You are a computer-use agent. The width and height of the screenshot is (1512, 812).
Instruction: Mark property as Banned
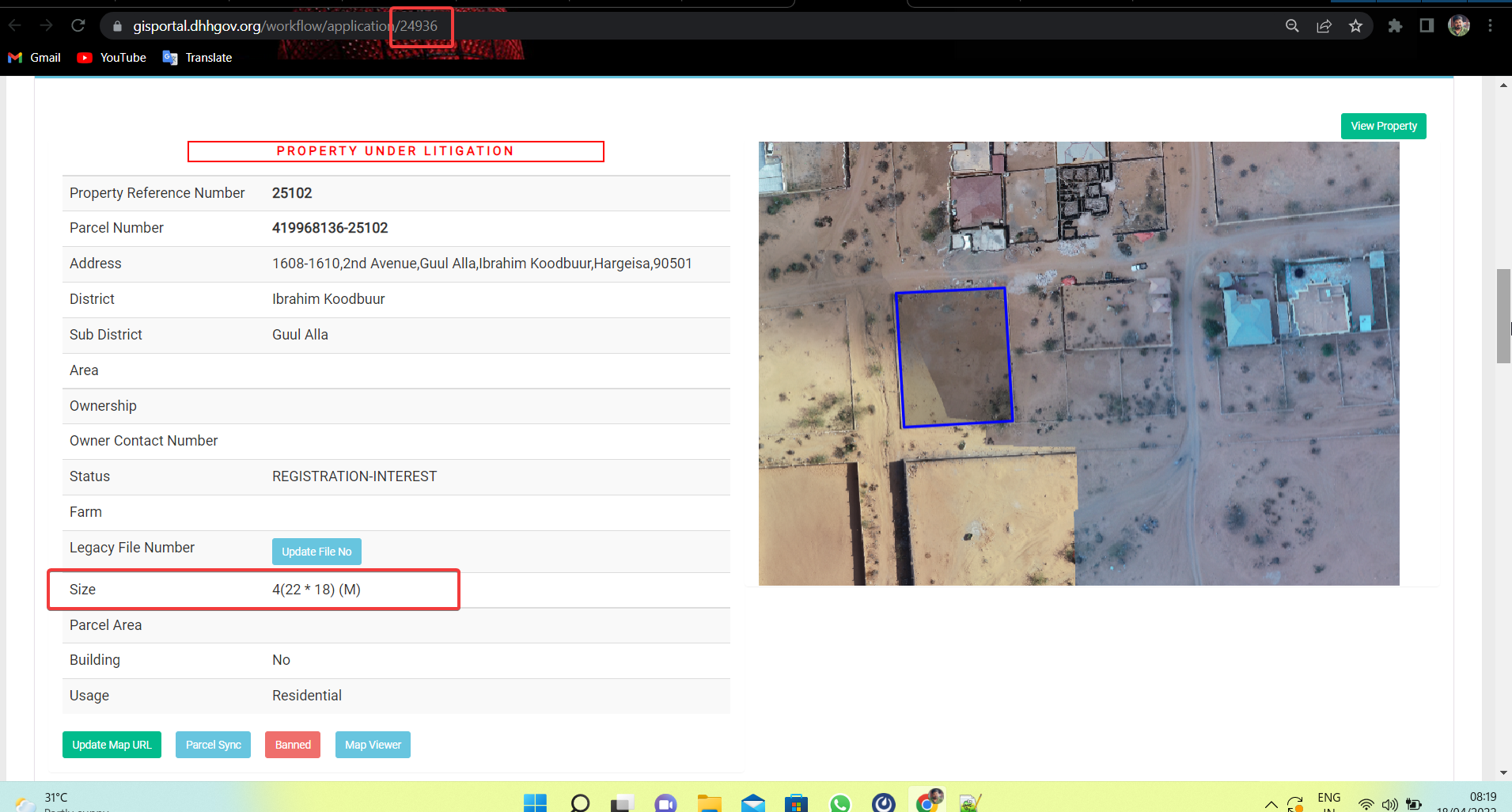pos(293,745)
